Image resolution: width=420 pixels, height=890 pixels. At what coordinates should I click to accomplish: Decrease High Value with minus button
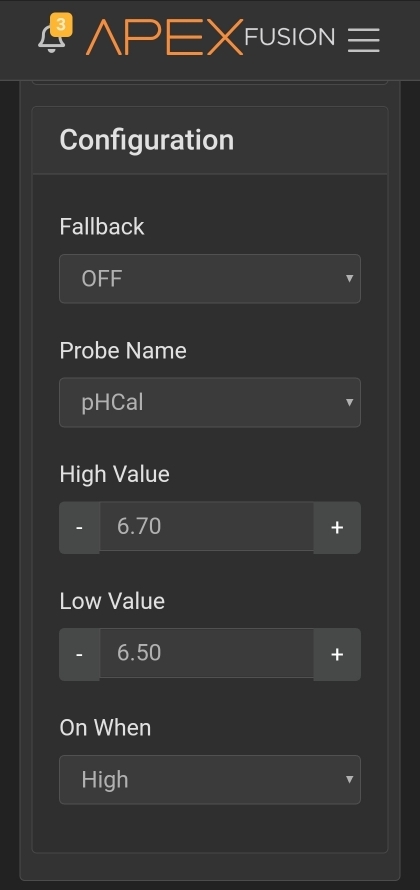pyautogui.click(x=79, y=527)
